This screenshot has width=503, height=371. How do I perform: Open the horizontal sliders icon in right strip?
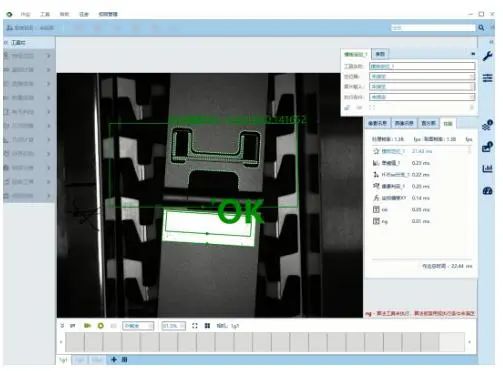pyautogui.click(x=487, y=78)
